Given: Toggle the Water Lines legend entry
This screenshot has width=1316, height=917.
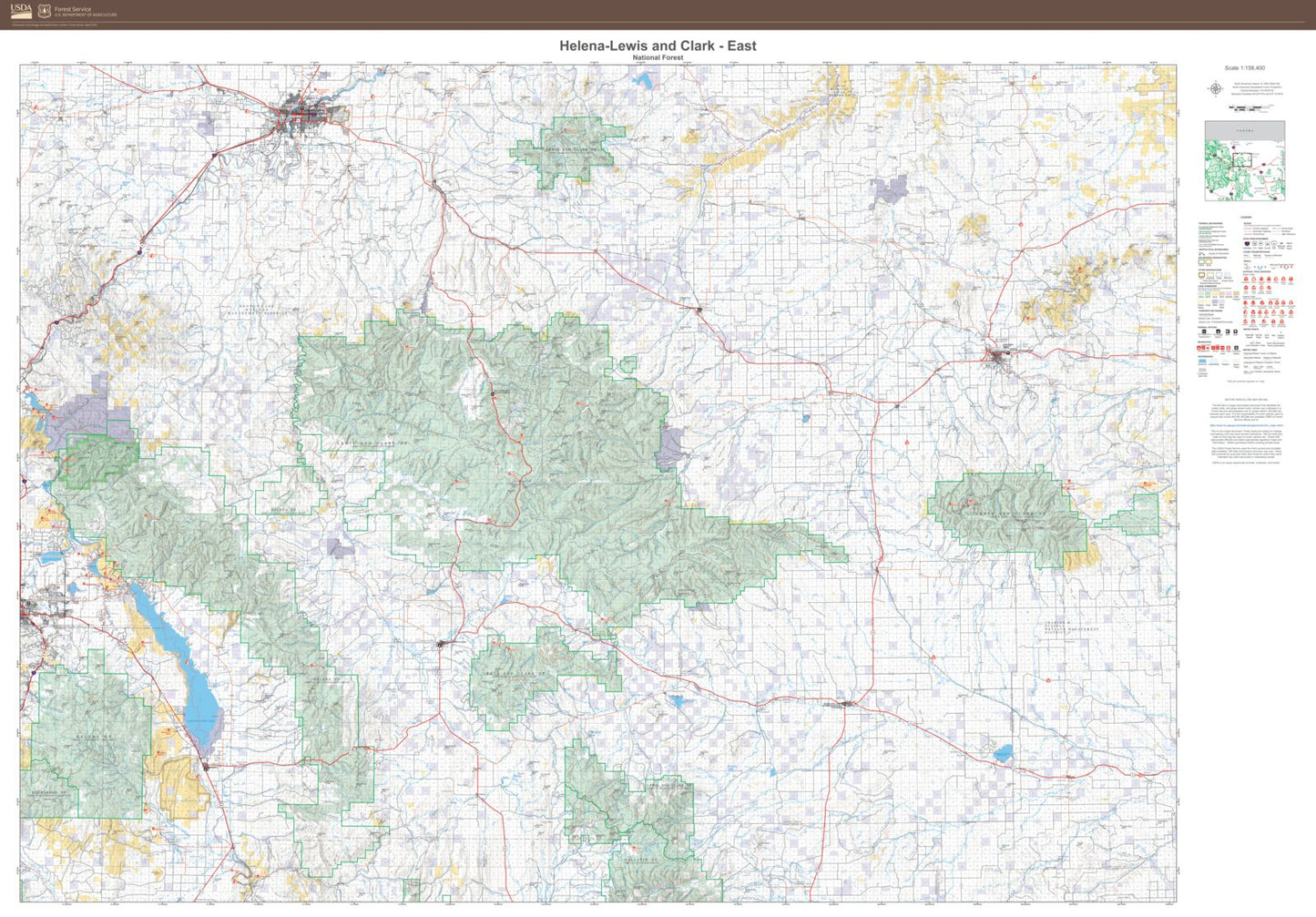Looking at the screenshot, I should tap(1249, 349).
